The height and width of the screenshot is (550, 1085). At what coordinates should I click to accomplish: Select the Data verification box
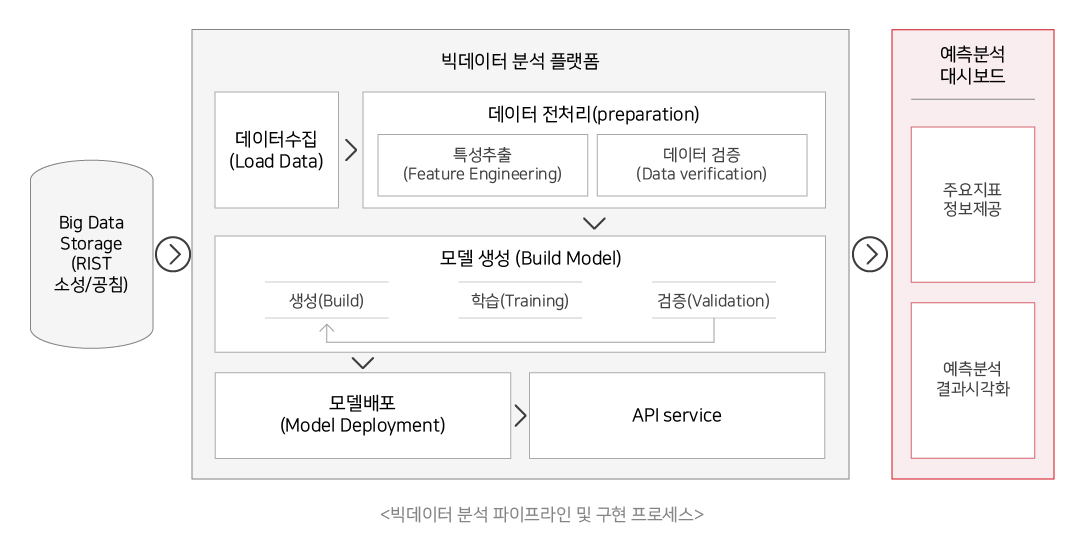[702, 165]
